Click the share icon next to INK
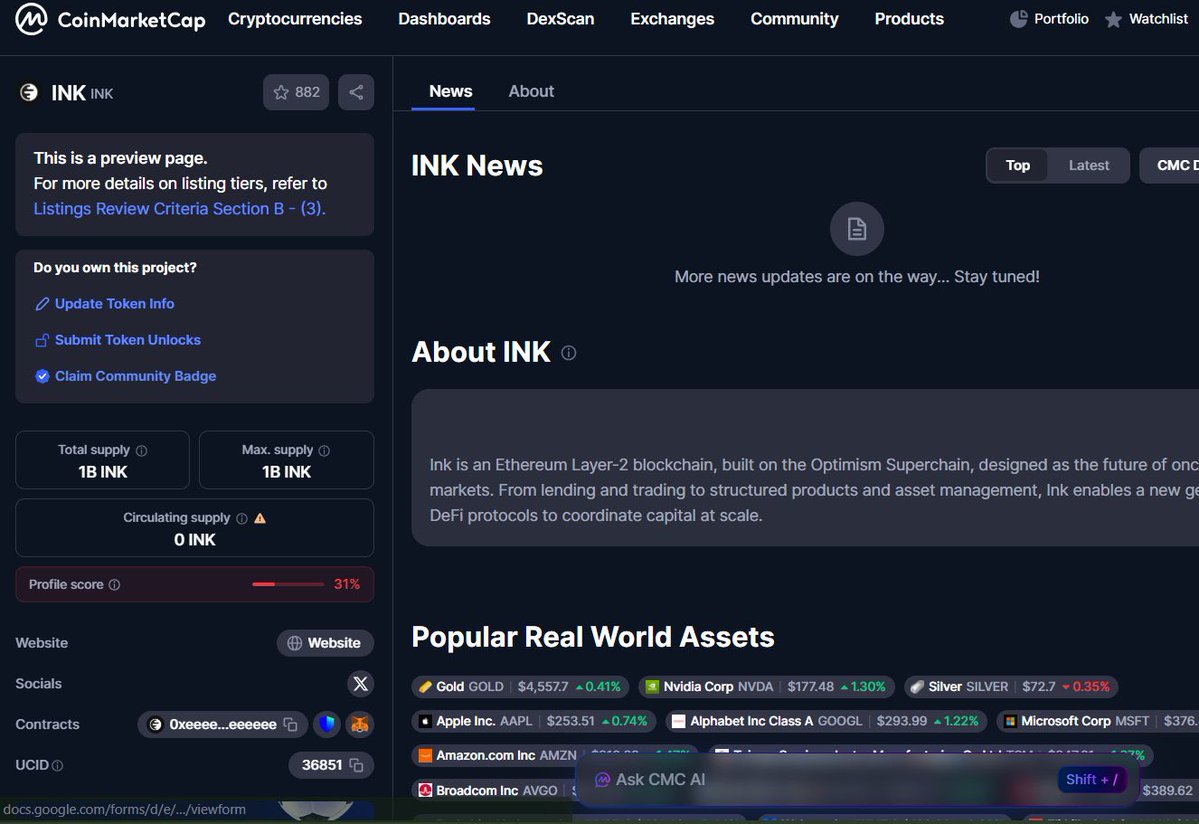The width and height of the screenshot is (1199, 824). (356, 92)
